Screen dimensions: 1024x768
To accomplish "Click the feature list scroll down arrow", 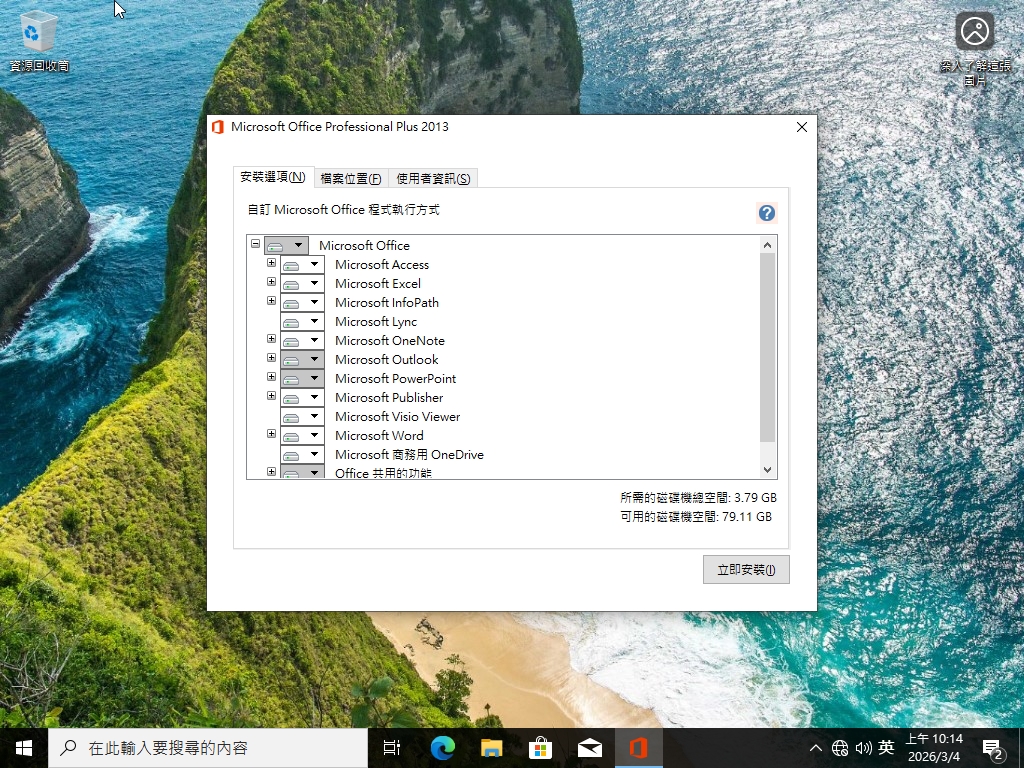I will 768,470.
